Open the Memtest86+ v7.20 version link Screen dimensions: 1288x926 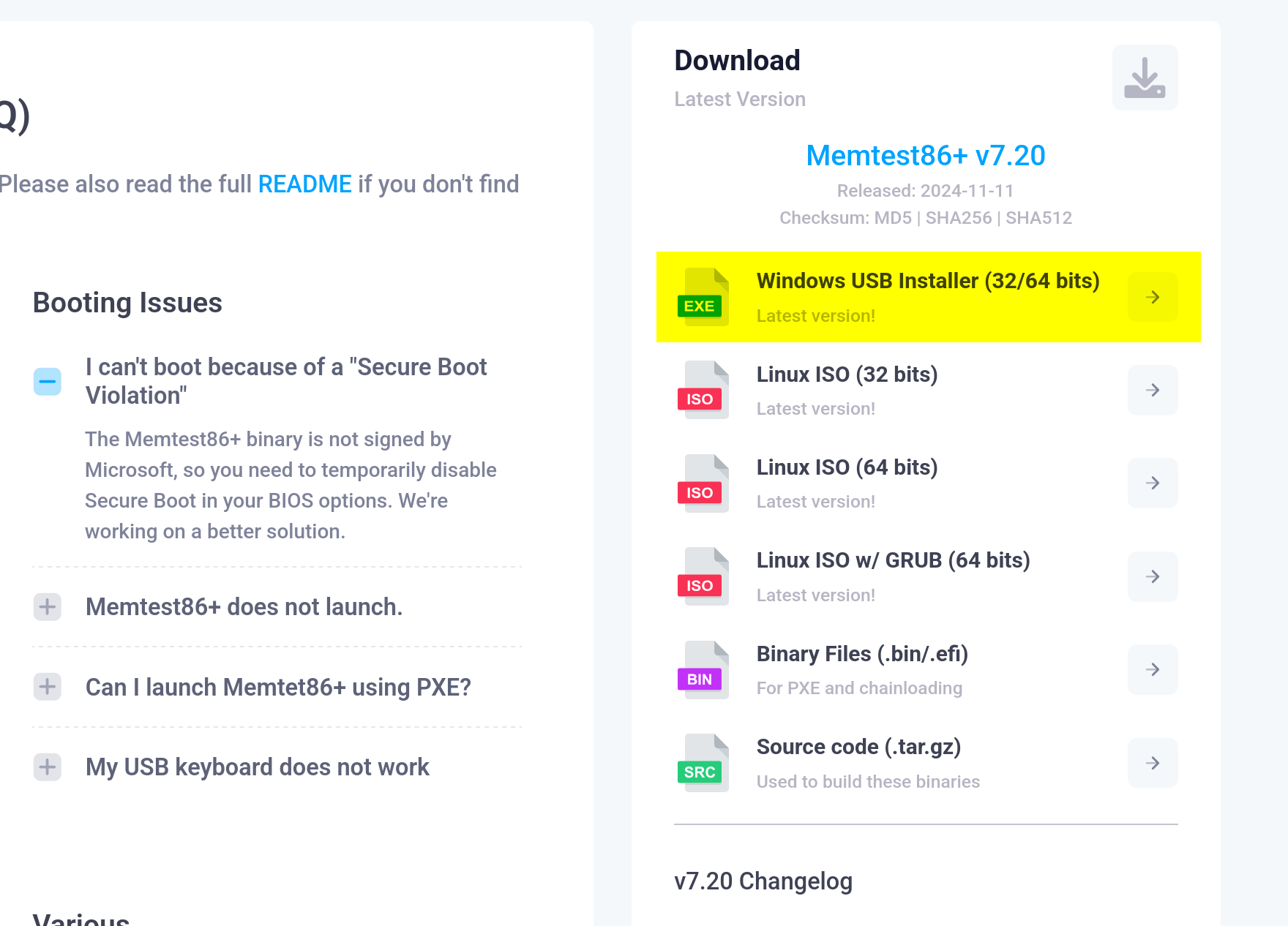click(x=925, y=156)
